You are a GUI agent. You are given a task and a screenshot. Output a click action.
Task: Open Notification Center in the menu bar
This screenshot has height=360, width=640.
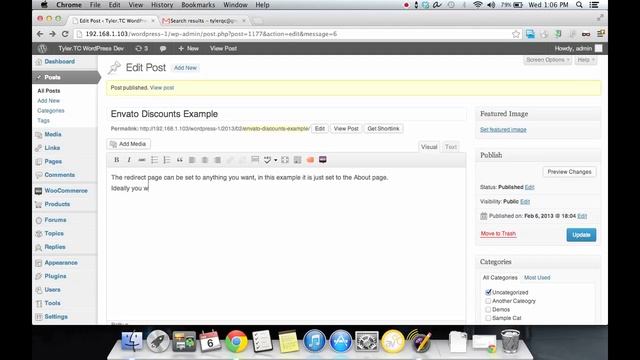point(594,5)
